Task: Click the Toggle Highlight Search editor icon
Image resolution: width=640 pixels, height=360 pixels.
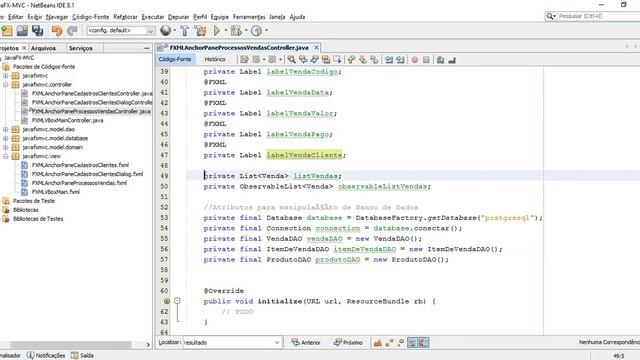Action: pos(326,60)
